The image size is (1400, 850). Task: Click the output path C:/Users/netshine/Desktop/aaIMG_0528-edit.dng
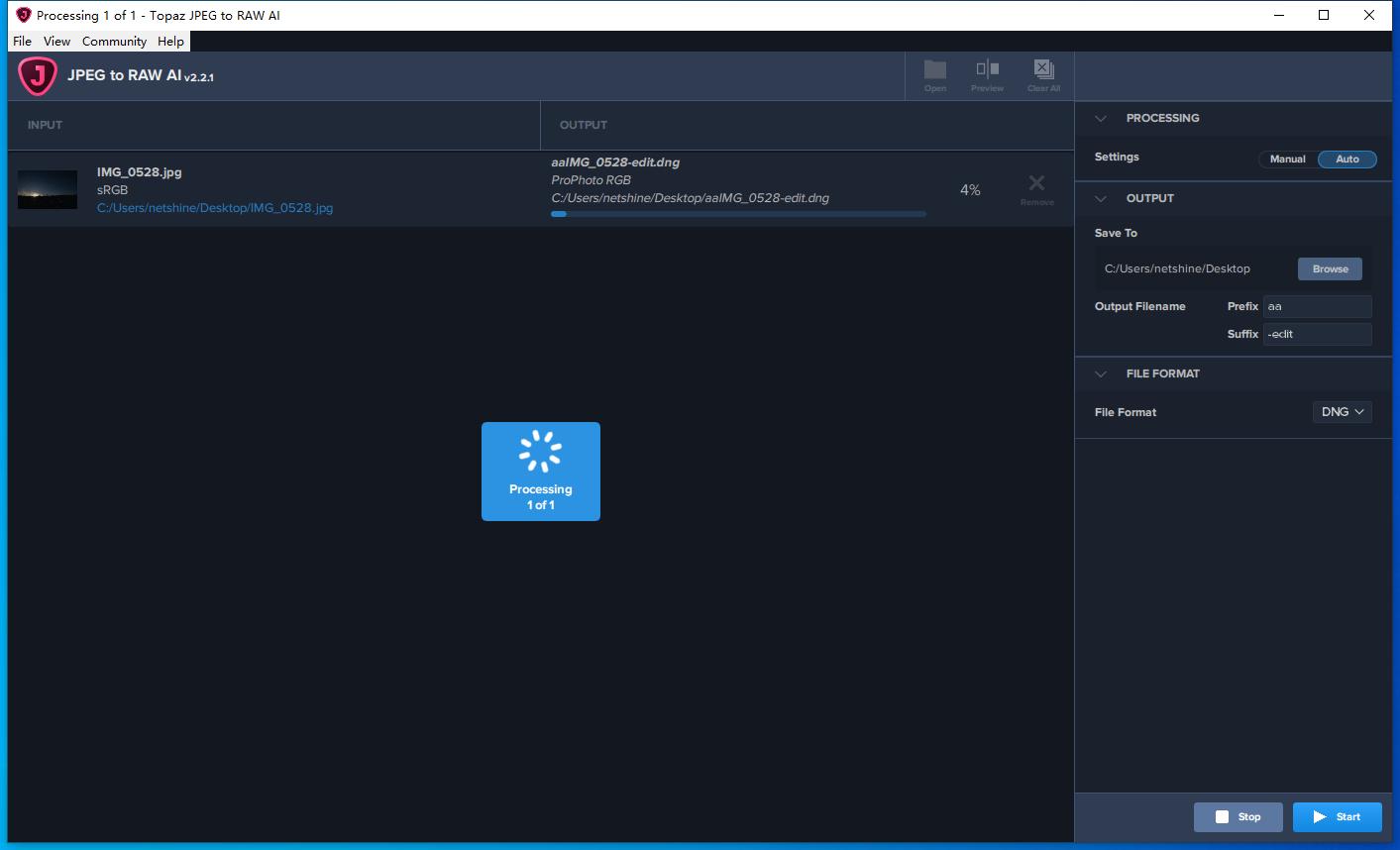point(691,198)
